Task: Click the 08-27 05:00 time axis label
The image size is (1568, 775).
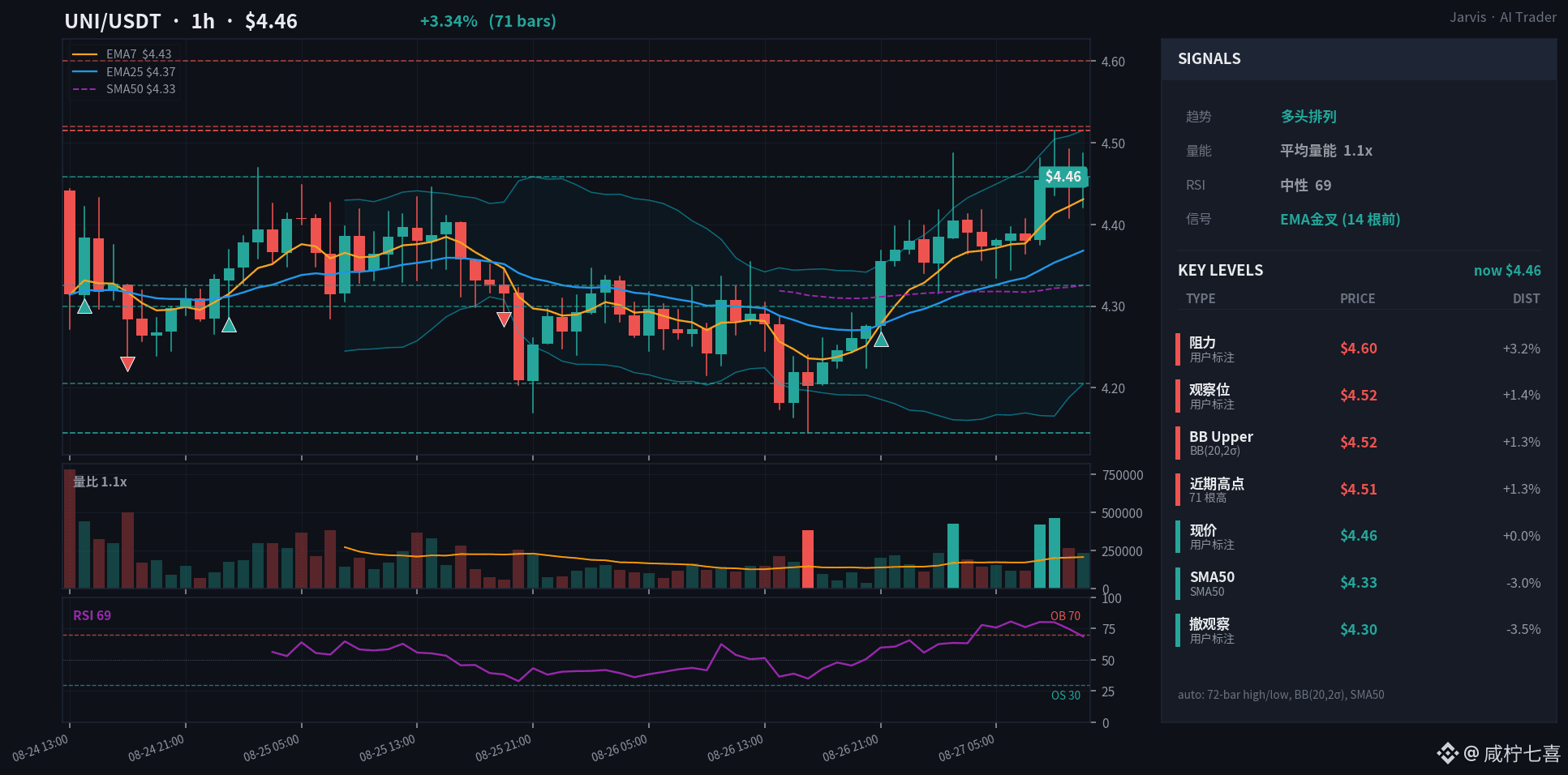Action: coord(967,748)
